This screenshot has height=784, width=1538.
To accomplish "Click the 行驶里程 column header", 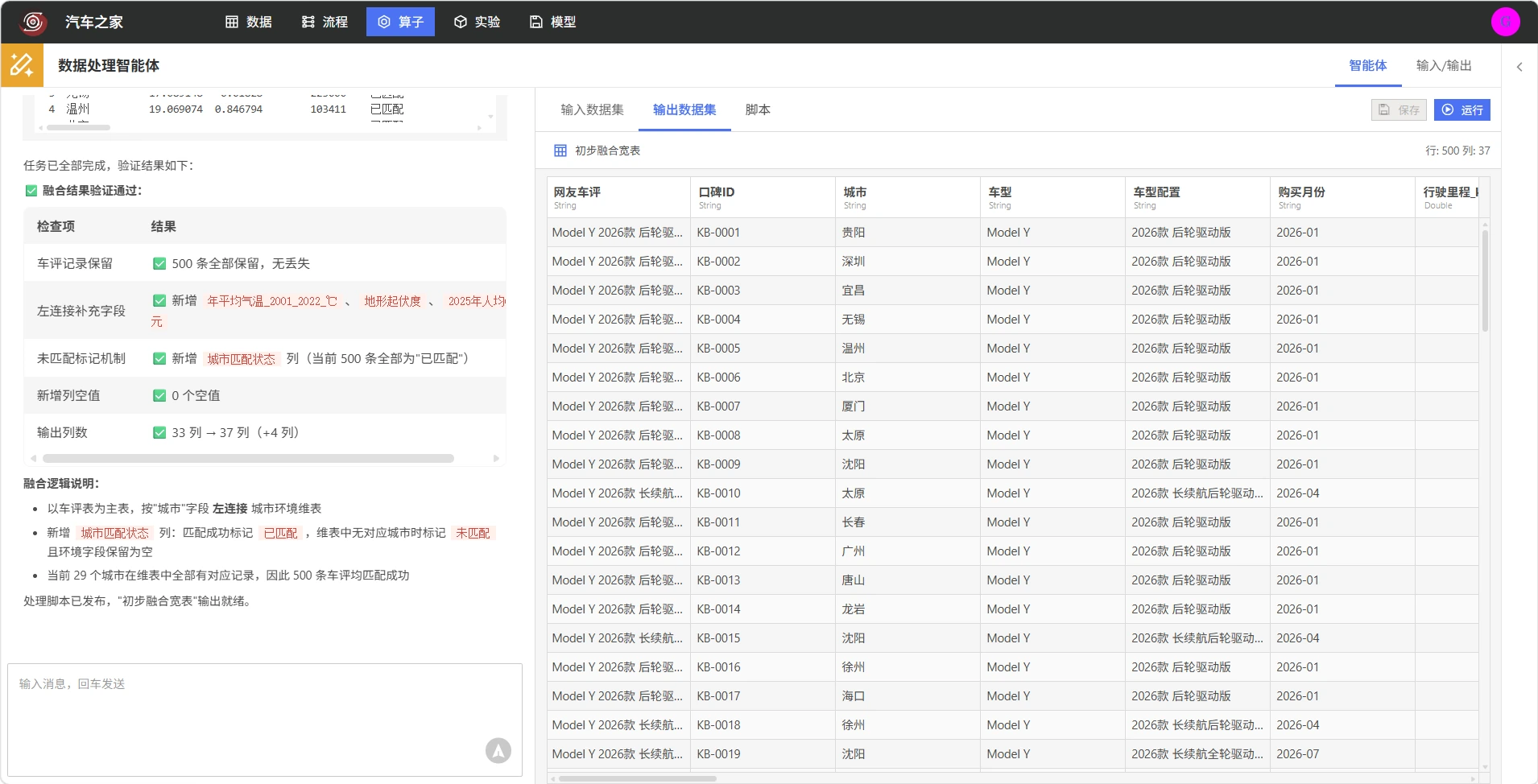I will [x=1448, y=197].
